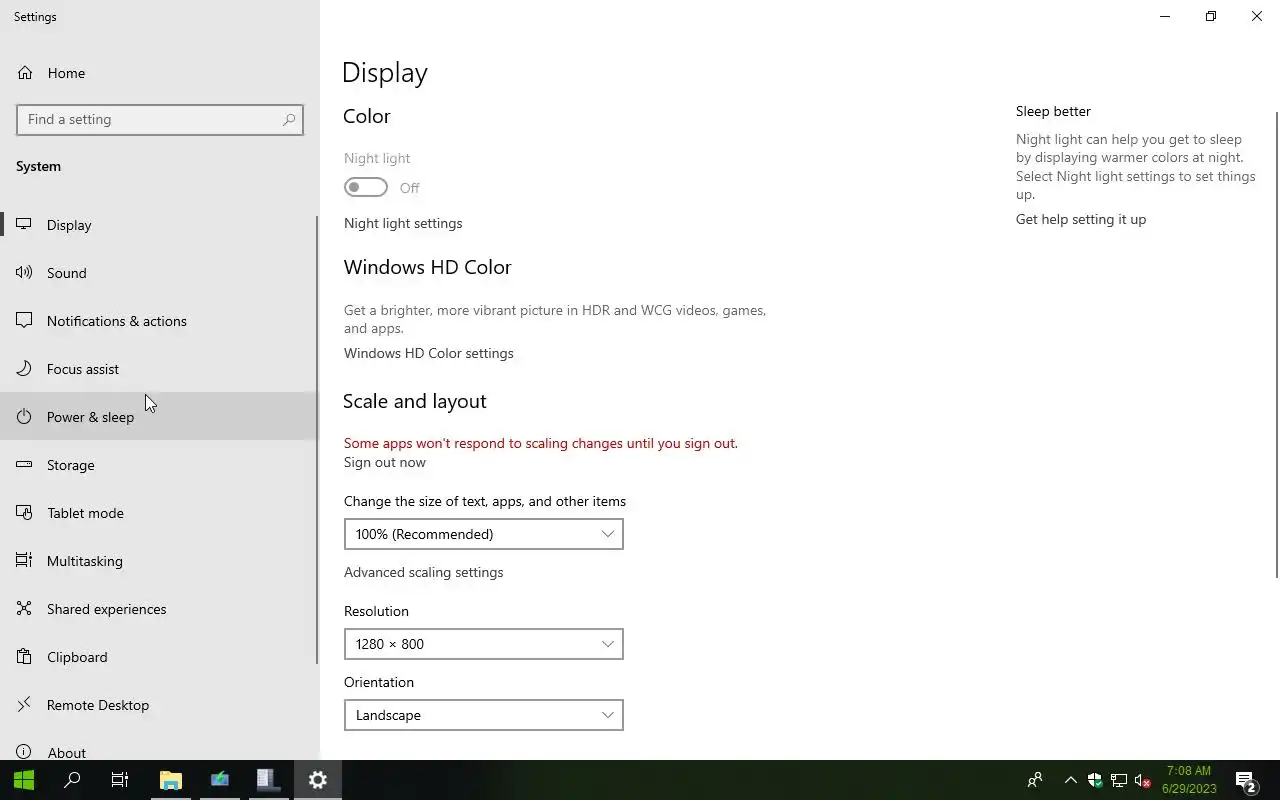Click the Sound speaker icon in sidebar
The image size is (1280, 800).
tap(24, 273)
